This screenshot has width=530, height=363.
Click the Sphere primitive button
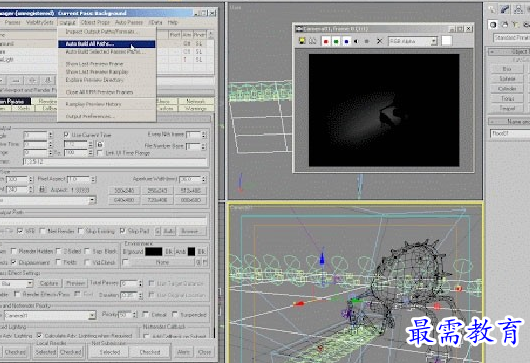[507, 78]
